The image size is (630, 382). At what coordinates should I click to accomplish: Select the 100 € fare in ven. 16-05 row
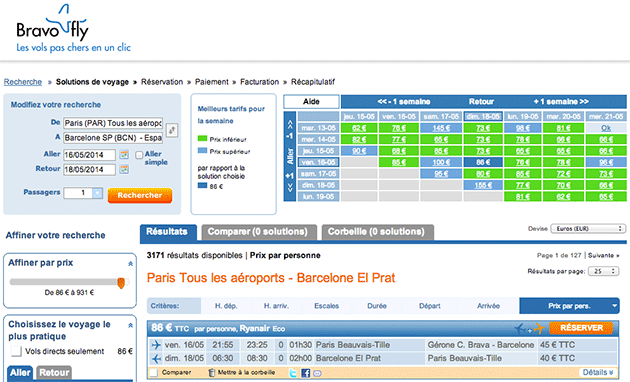(441, 162)
